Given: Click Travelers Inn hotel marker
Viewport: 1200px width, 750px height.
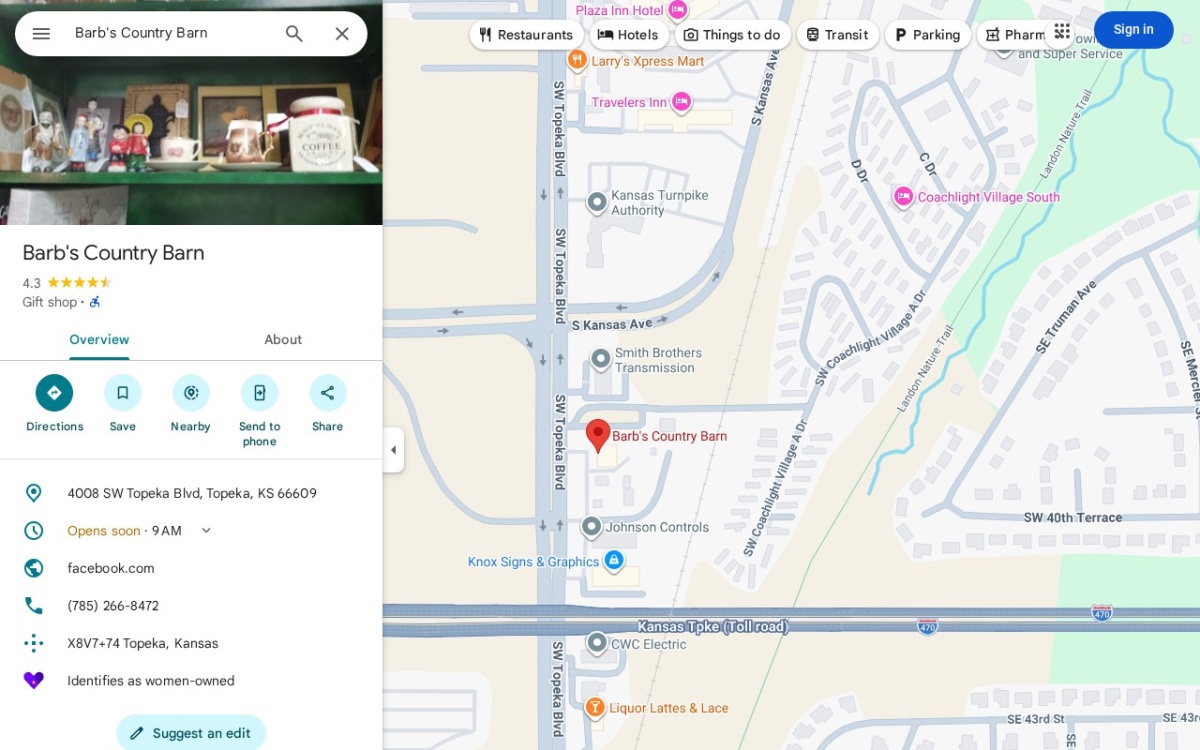Looking at the screenshot, I should pyautogui.click(x=682, y=102).
